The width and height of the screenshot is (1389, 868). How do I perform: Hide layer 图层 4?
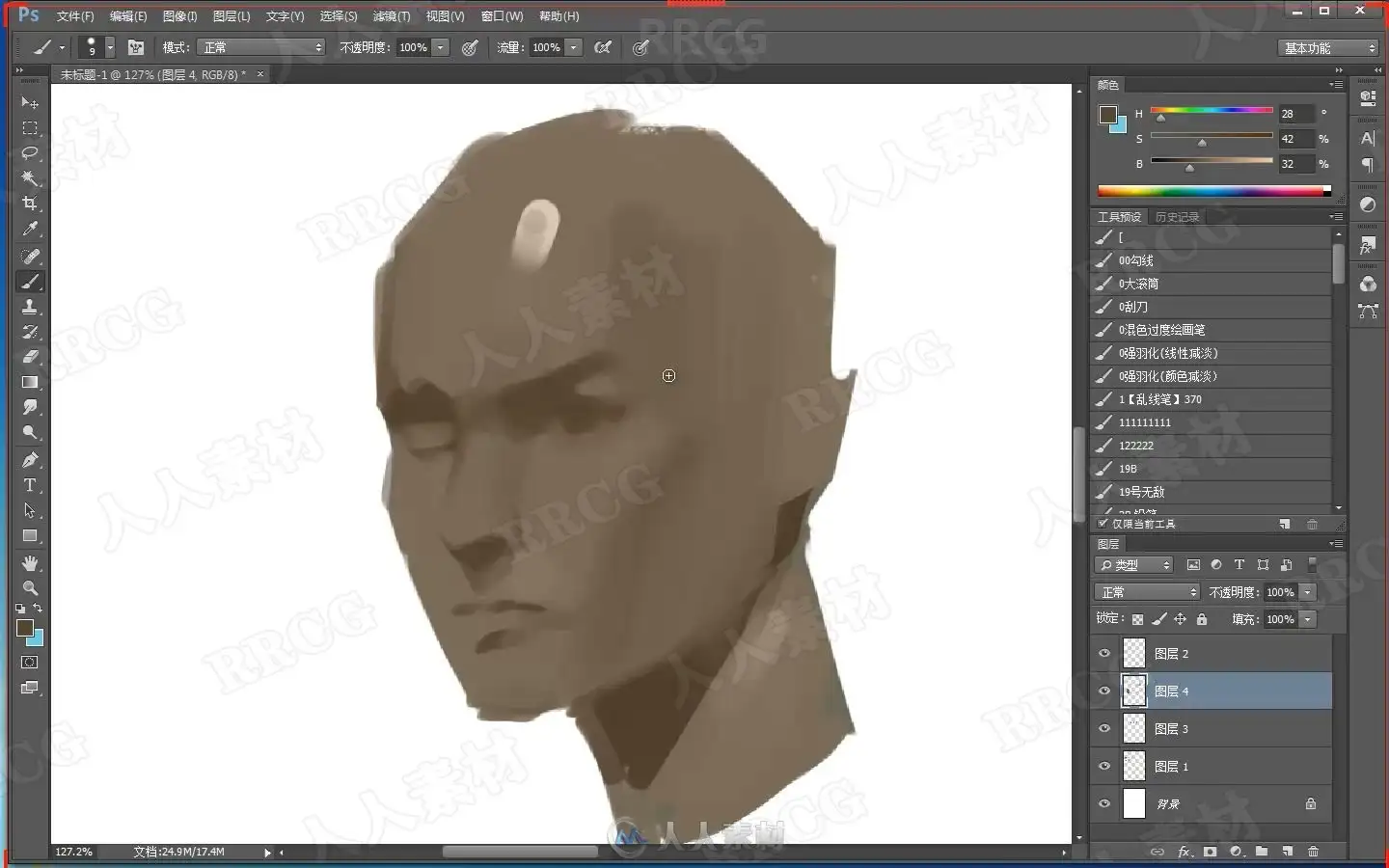pyautogui.click(x=1104, y=692)
